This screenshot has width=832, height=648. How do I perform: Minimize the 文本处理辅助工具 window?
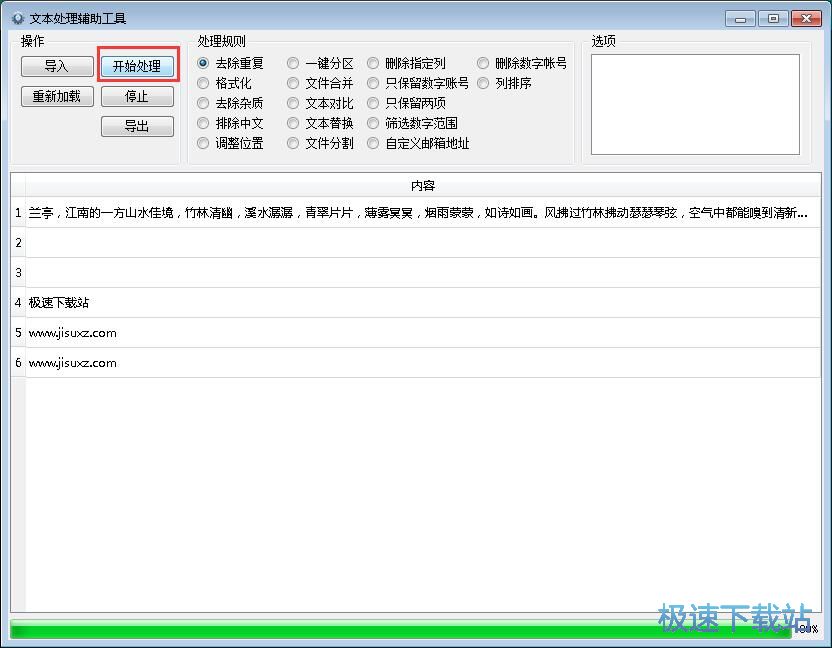click(x=740, y=19)
